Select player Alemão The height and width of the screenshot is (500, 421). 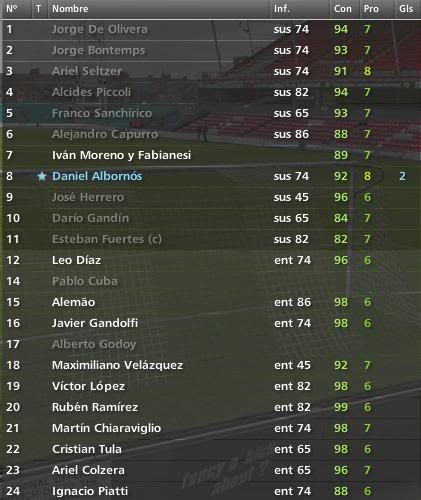pos(73,302)
